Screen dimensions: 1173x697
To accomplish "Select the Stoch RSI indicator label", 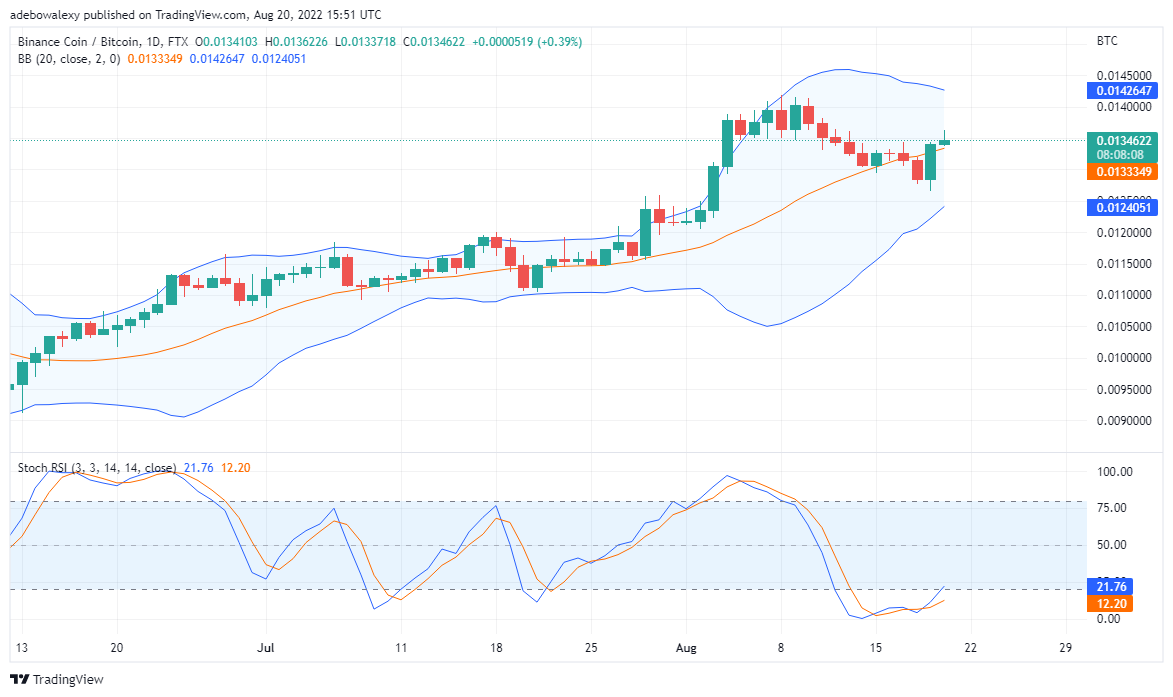I will pos(97,467).
